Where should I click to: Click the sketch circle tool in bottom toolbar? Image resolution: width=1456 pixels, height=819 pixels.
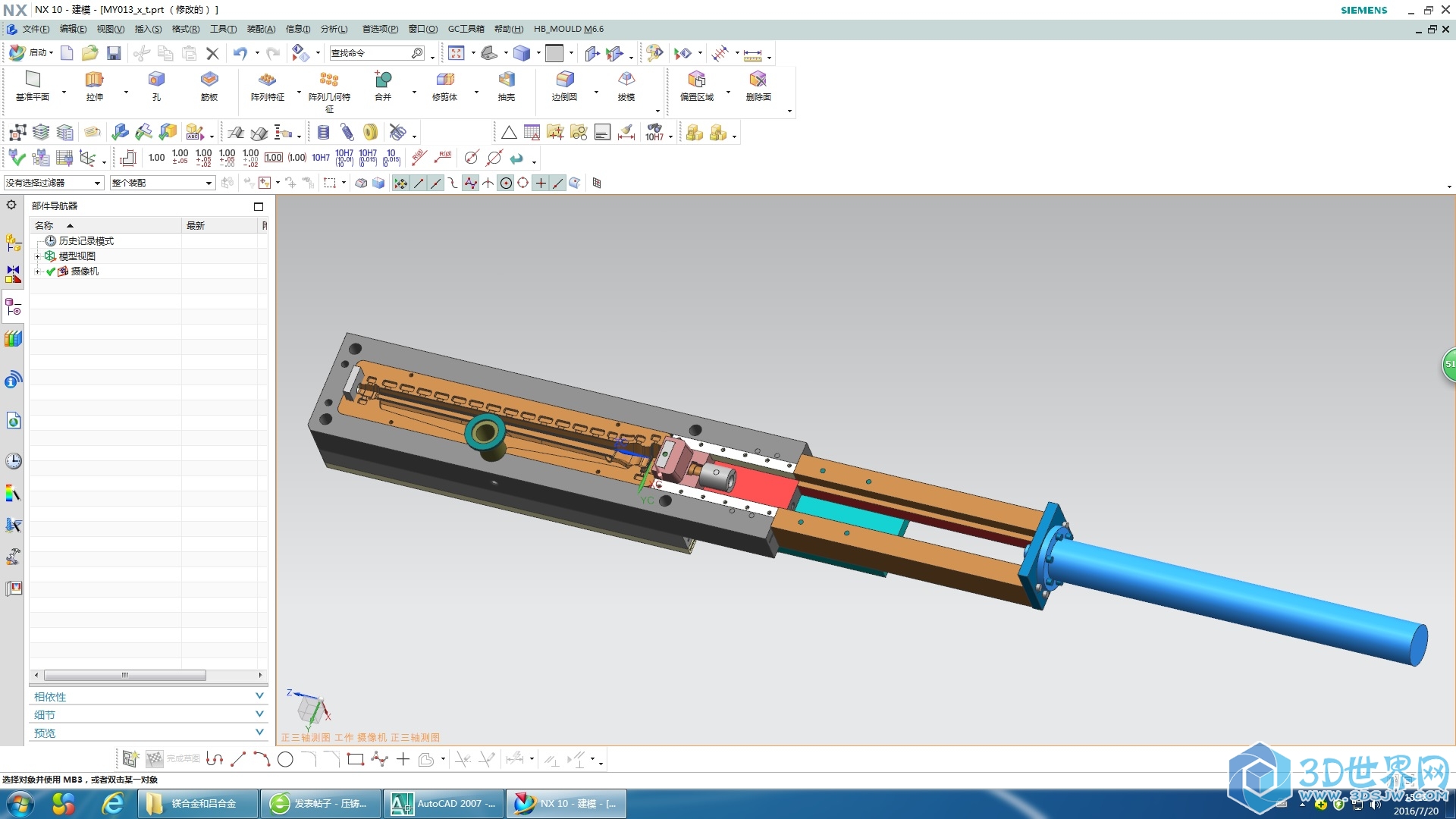[286, 759]
